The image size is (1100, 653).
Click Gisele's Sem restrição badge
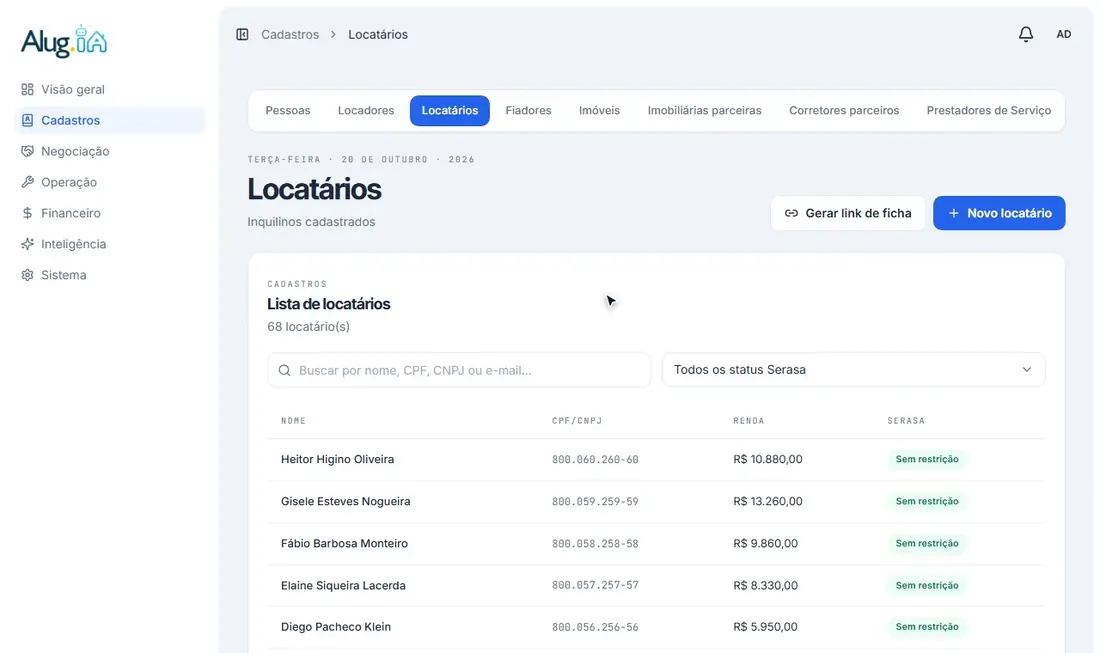pyautogui.click(x=927, y=501)
